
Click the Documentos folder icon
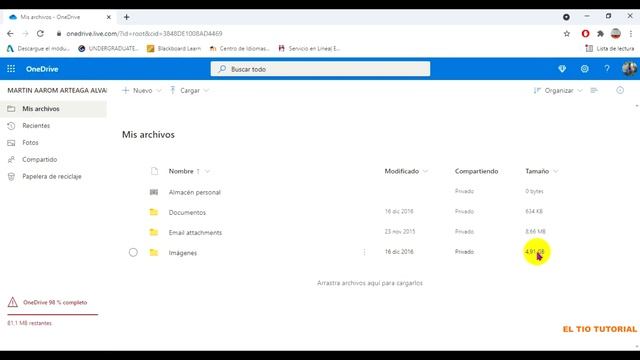click(153, 212)
